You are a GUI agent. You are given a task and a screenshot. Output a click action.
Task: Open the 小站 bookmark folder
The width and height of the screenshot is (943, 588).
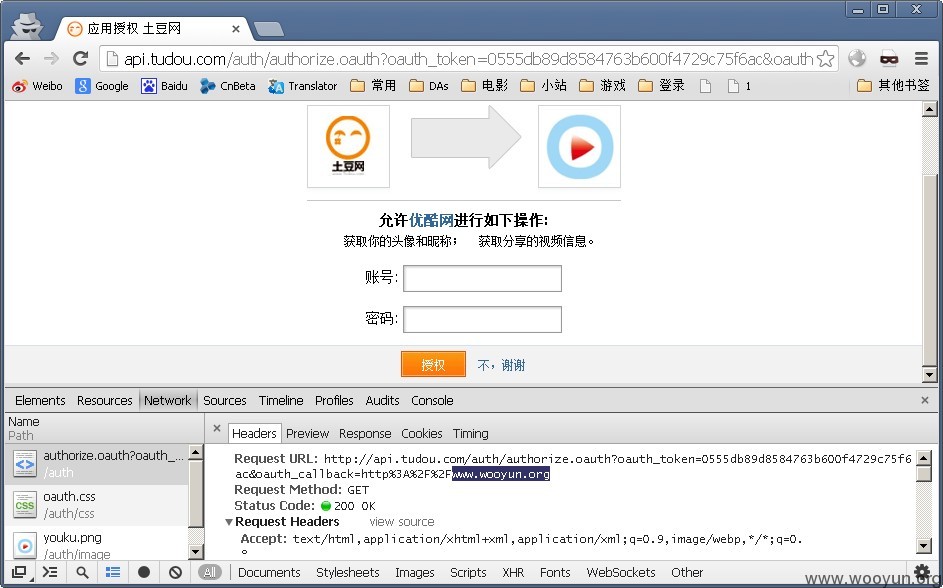[544, 86]
